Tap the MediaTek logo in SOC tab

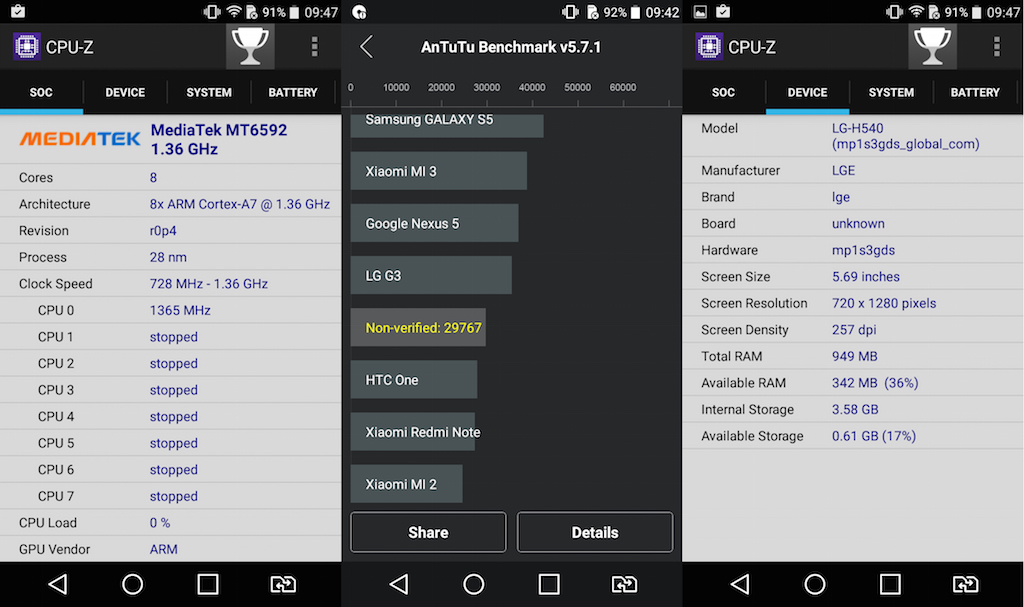tap(80, 139)
